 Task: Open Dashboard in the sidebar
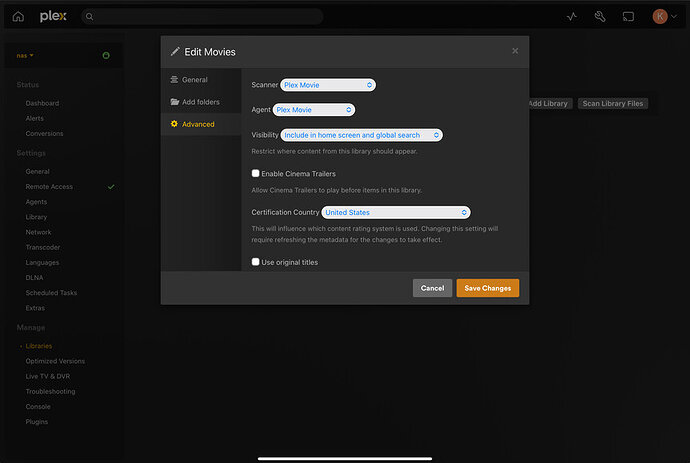pyautogui.click(x=42, y=103)
